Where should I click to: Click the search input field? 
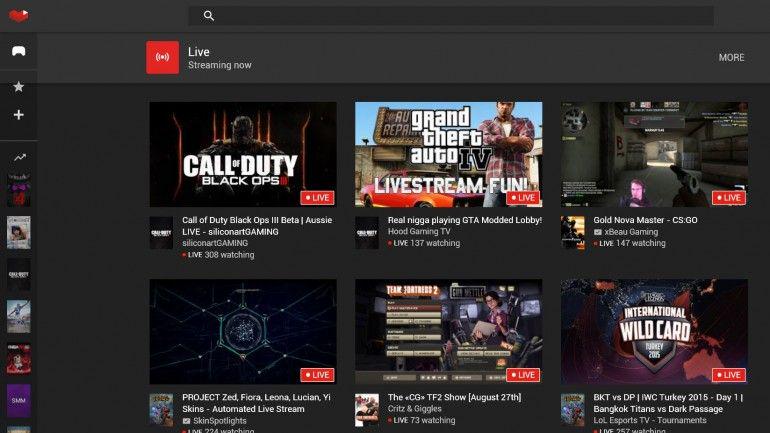click(451, 16)
